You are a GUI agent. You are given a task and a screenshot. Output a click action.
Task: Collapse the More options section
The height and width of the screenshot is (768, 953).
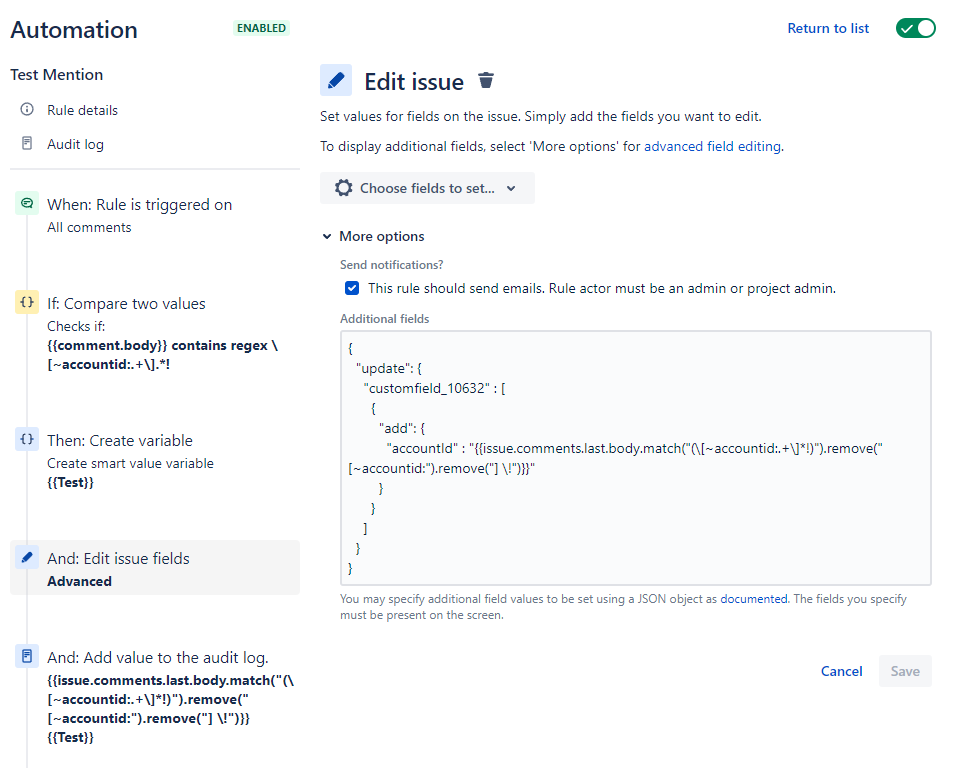coord(327,236)
